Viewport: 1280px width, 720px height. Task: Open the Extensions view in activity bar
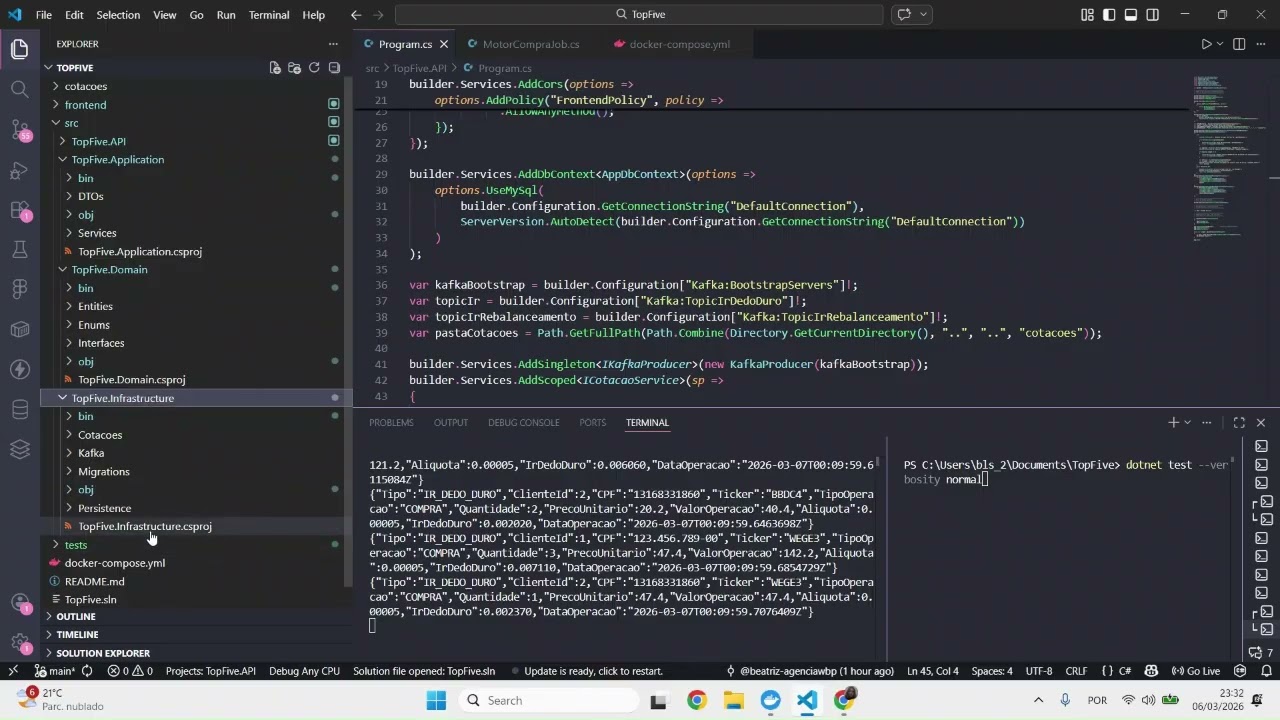(19, 210)
